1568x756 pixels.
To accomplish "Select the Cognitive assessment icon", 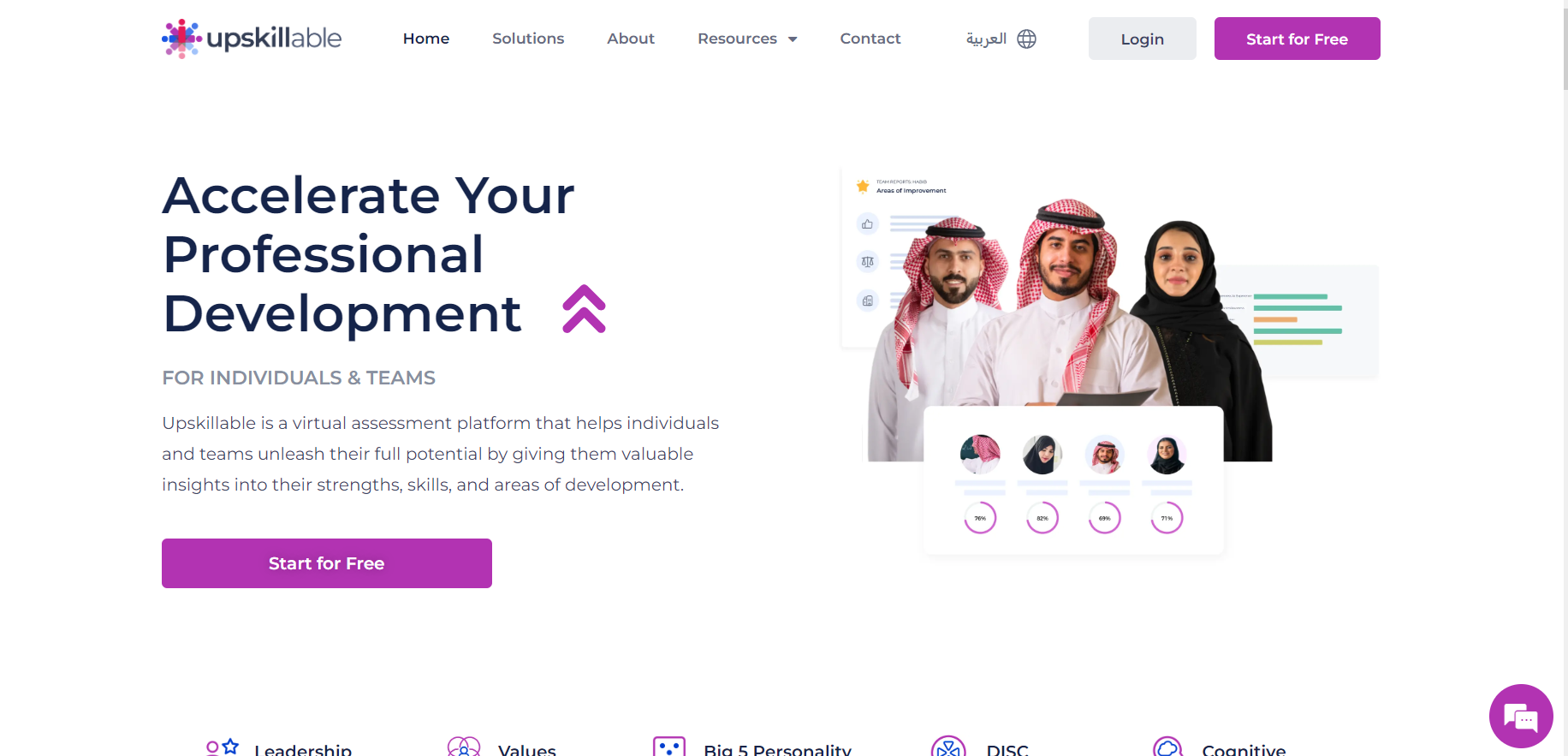I will [x=1167, y=747].
